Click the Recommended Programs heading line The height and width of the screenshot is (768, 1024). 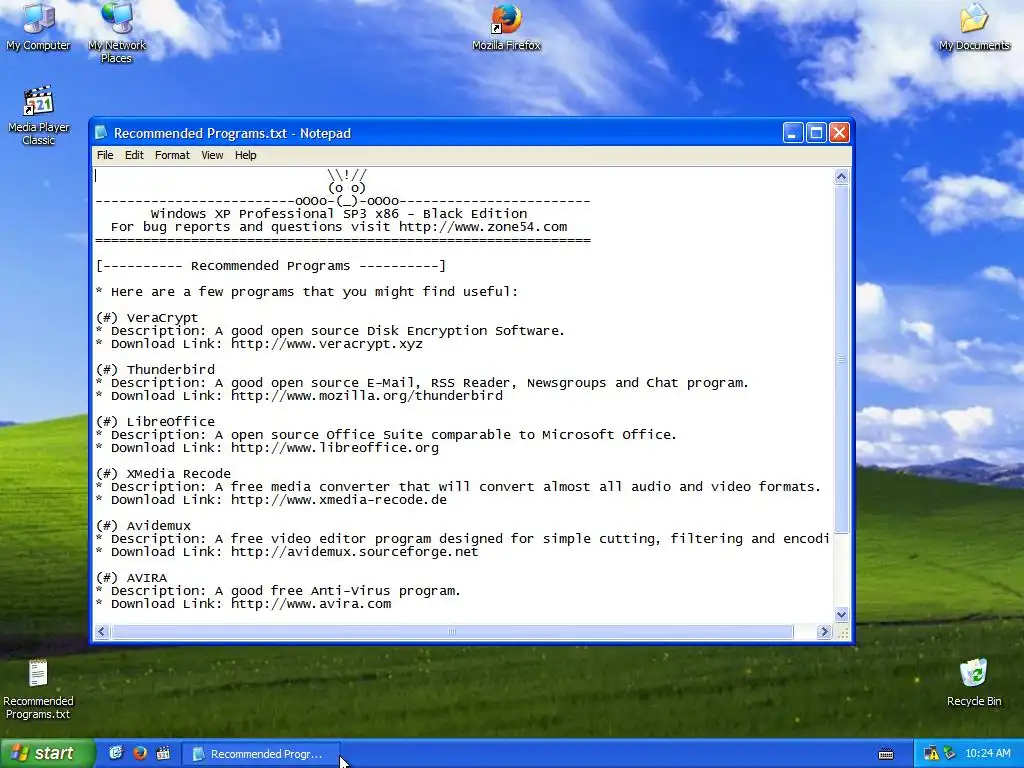tap(271, 266)
